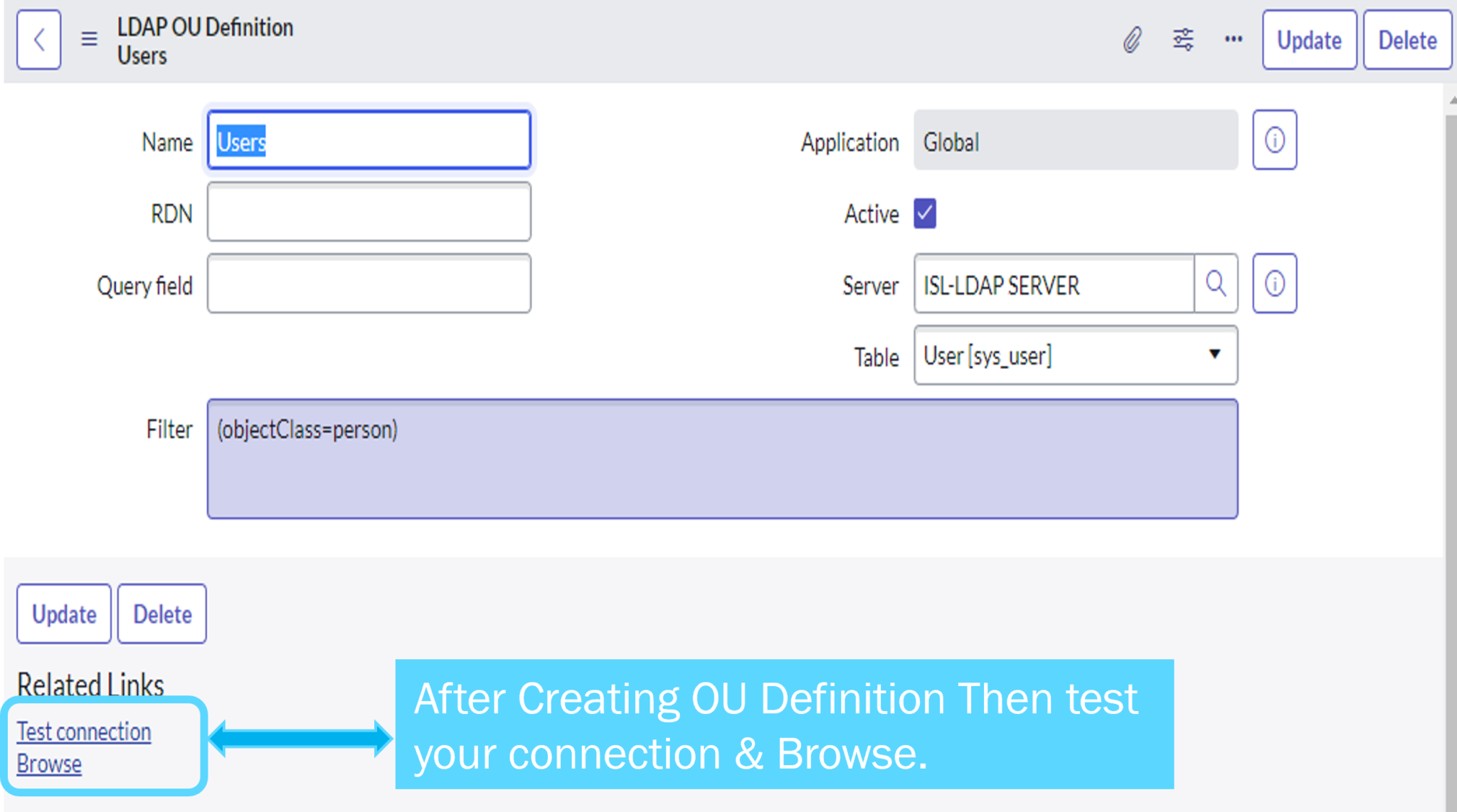Image resolution: width=1457 pixels, height=812 pixels.
Task: Open the Test connection link
Action: pos(83,731)
